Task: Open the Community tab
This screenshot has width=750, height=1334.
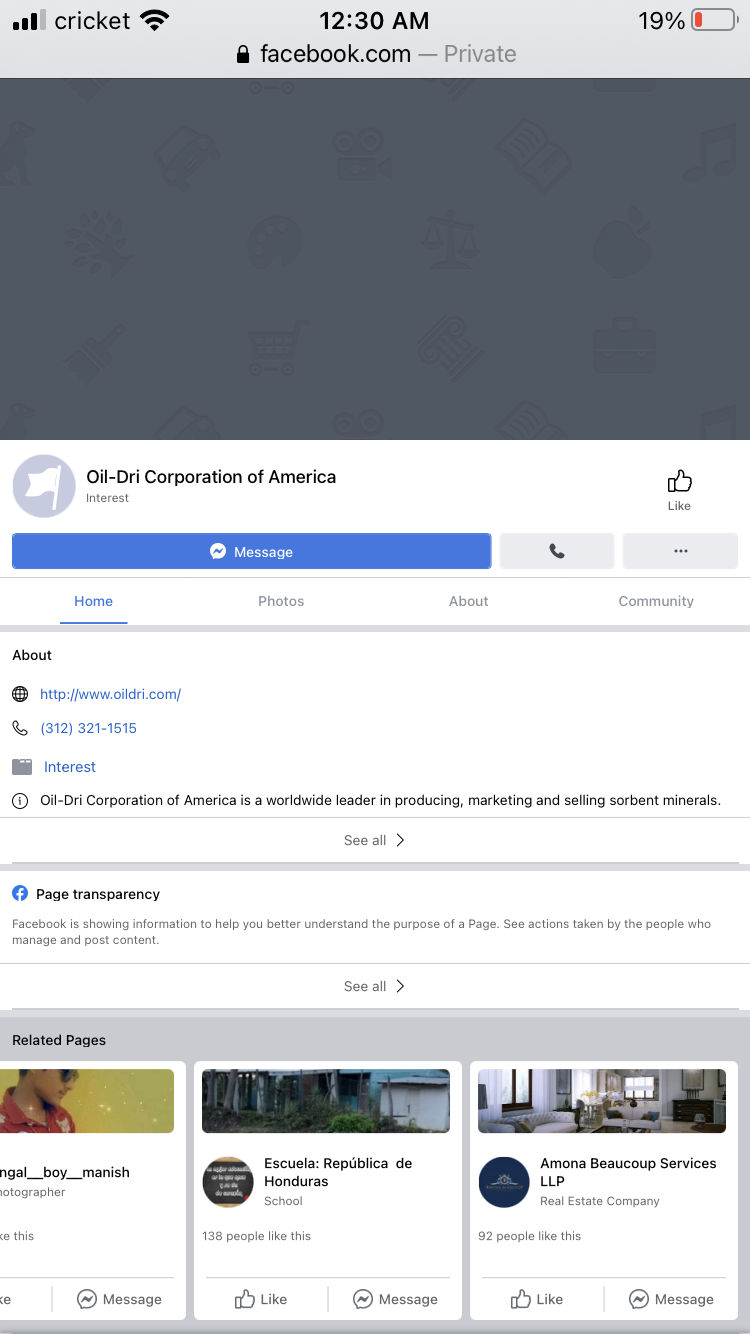Action: pos(656,601)
